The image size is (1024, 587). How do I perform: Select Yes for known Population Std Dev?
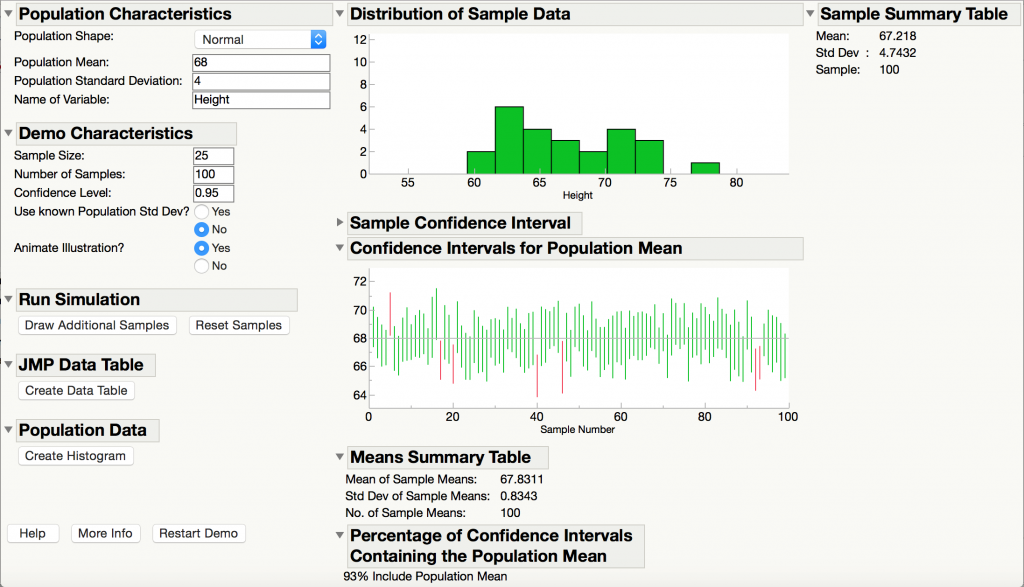[202, 212]
